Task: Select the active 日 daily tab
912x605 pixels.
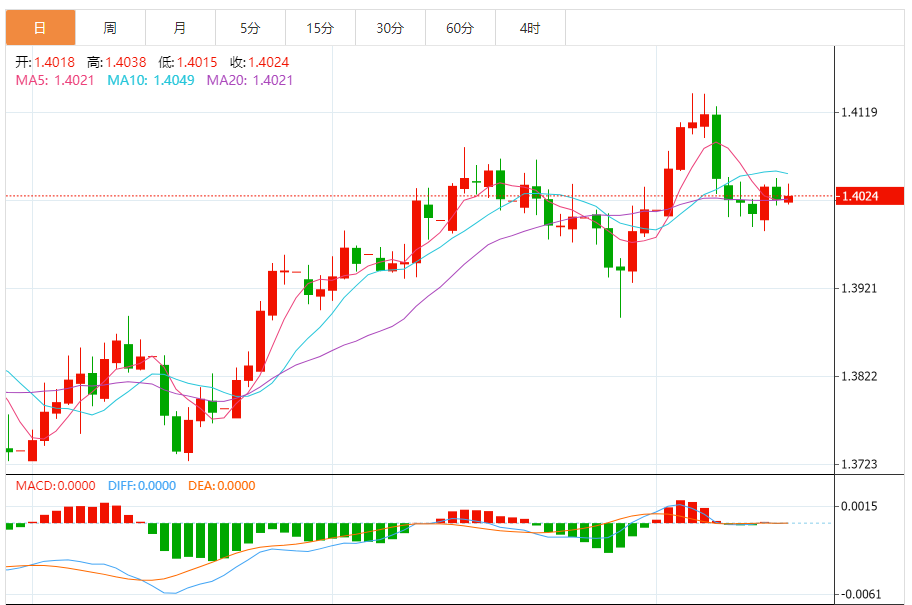Action: (x=40, y=28)
